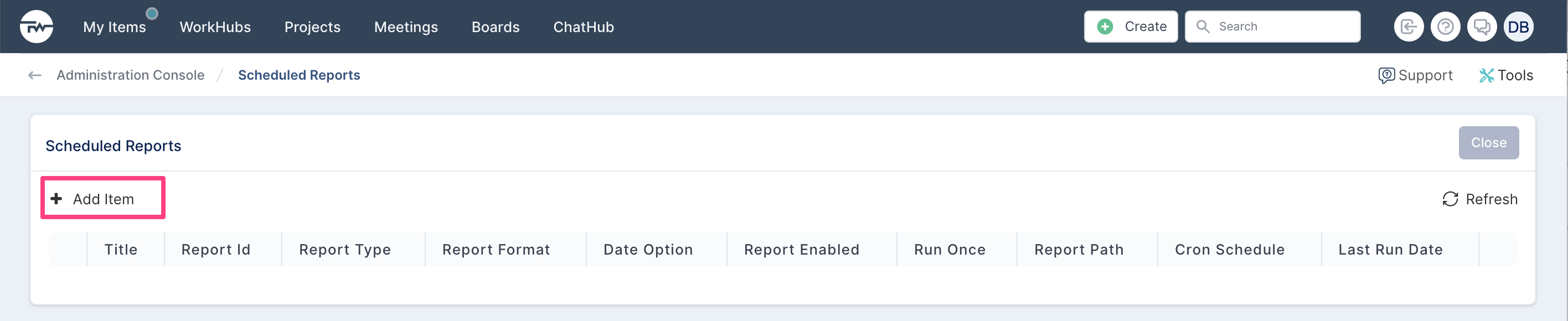Click the back arrow beside Administration Console
The width and height of the screenshot is (1568, 321).
[35, 75]
